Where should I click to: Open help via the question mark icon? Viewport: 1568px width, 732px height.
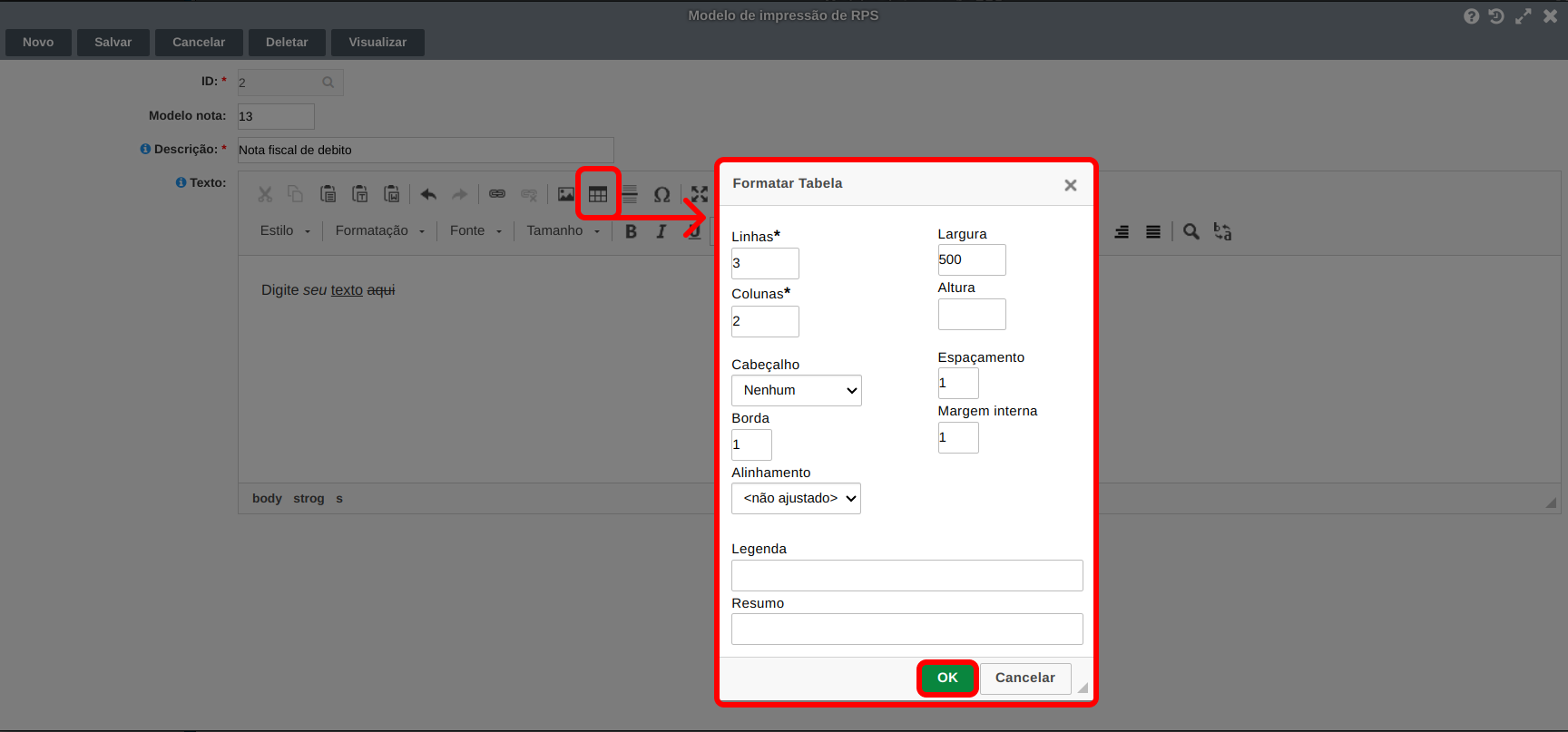[x=1472, y=16]
